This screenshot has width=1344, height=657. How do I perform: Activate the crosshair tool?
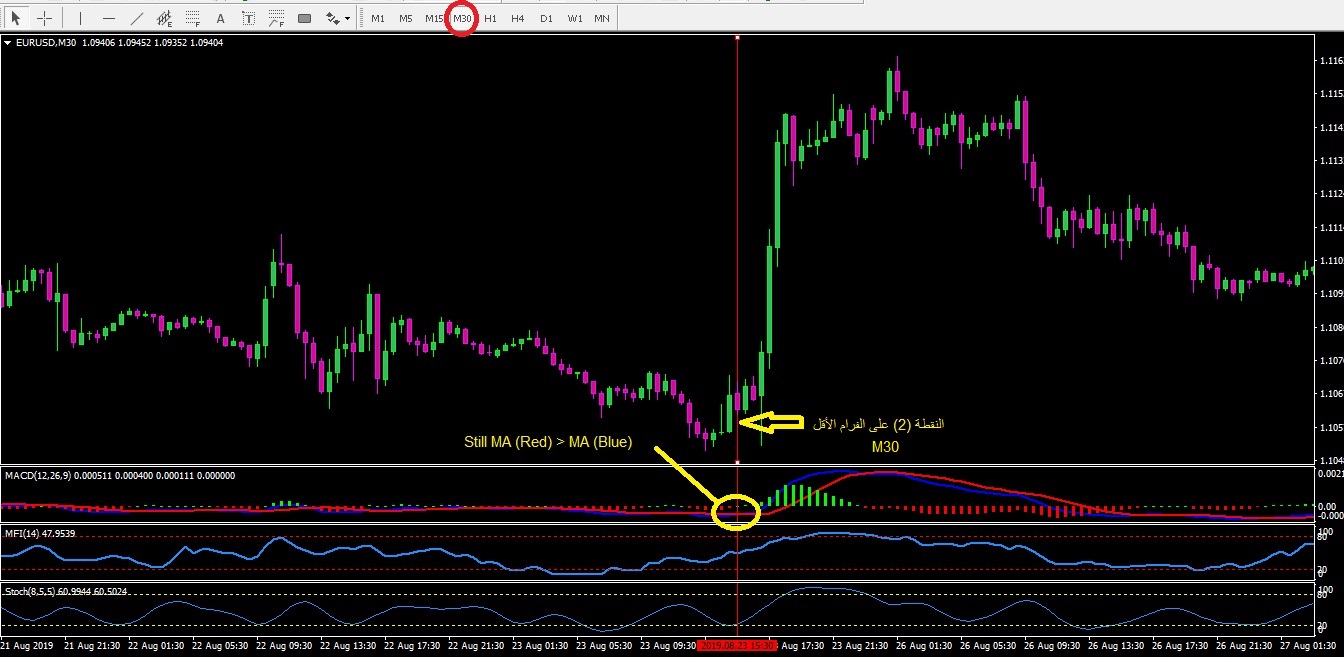pyautogui.click(x=44, y=18)
